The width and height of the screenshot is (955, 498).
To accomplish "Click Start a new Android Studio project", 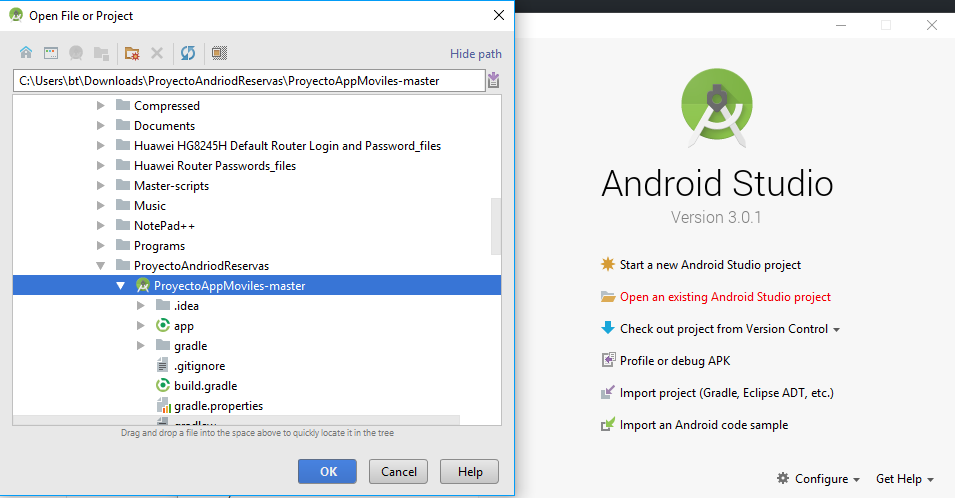I will pyautogui.click(x=710, y=265).
